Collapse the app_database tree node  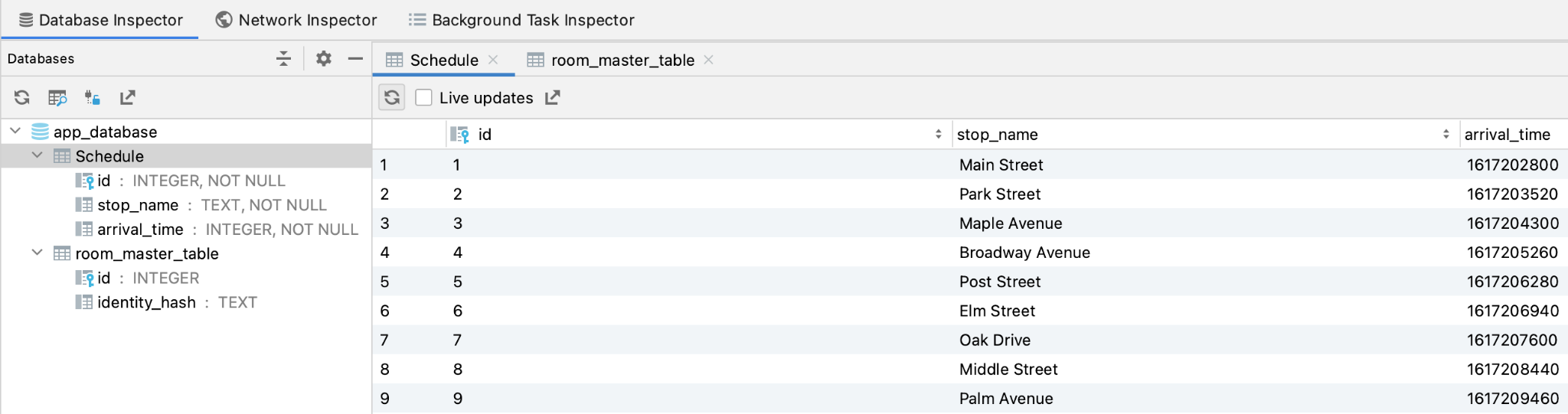15,132
